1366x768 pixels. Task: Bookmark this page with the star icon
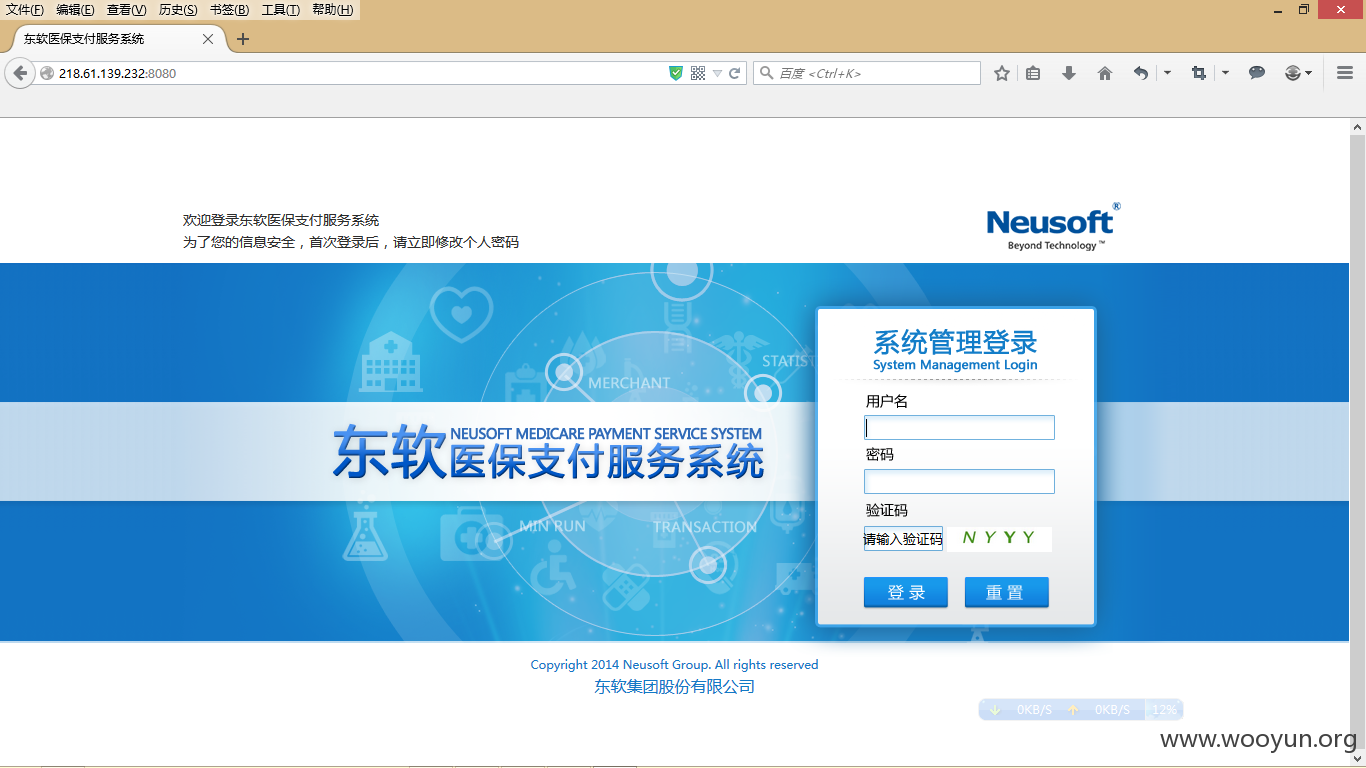point(1002,73)
